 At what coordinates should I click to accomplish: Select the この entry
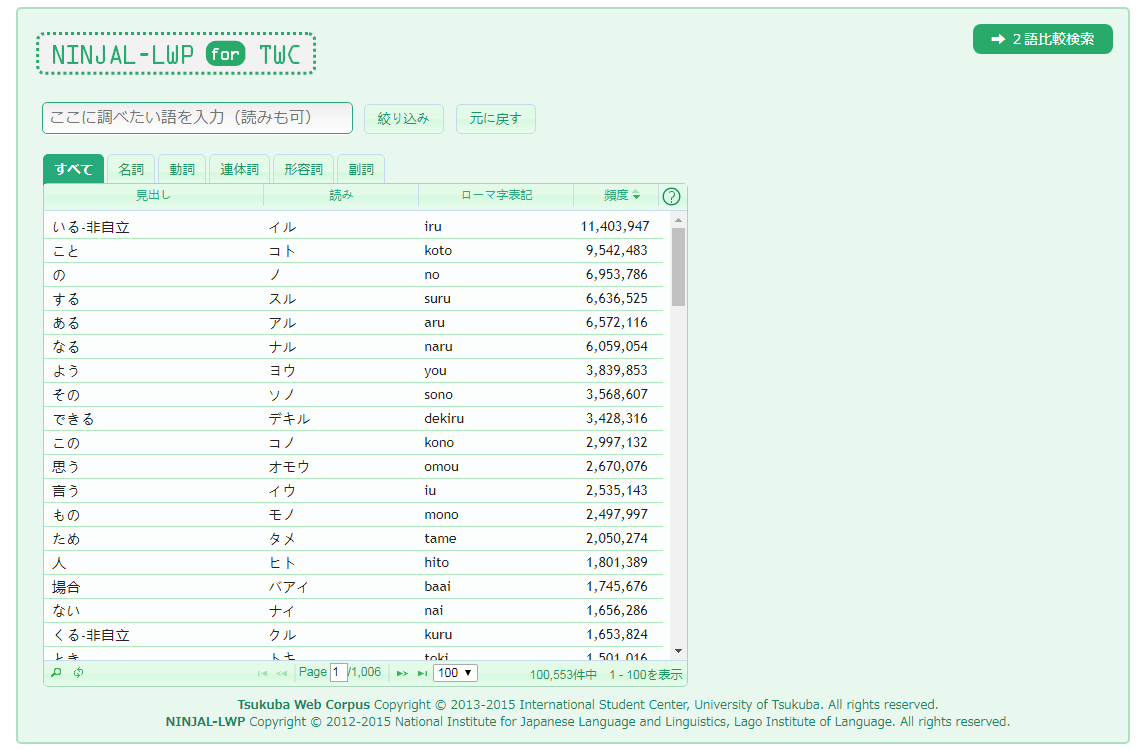tap(353, 443)
